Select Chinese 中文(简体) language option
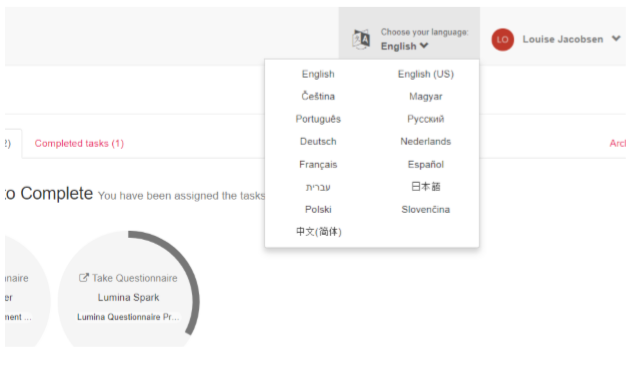Screen dimensions: 636x366 [318, 232]
